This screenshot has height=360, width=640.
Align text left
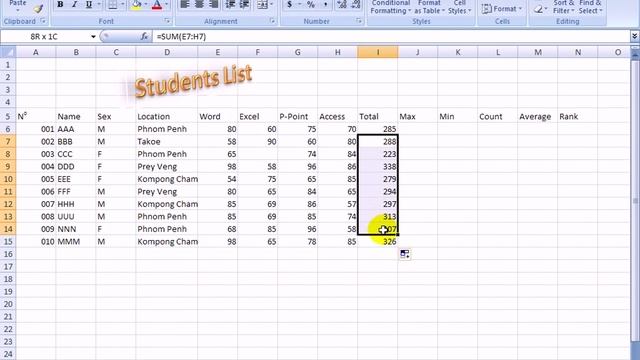click(185, 4)
